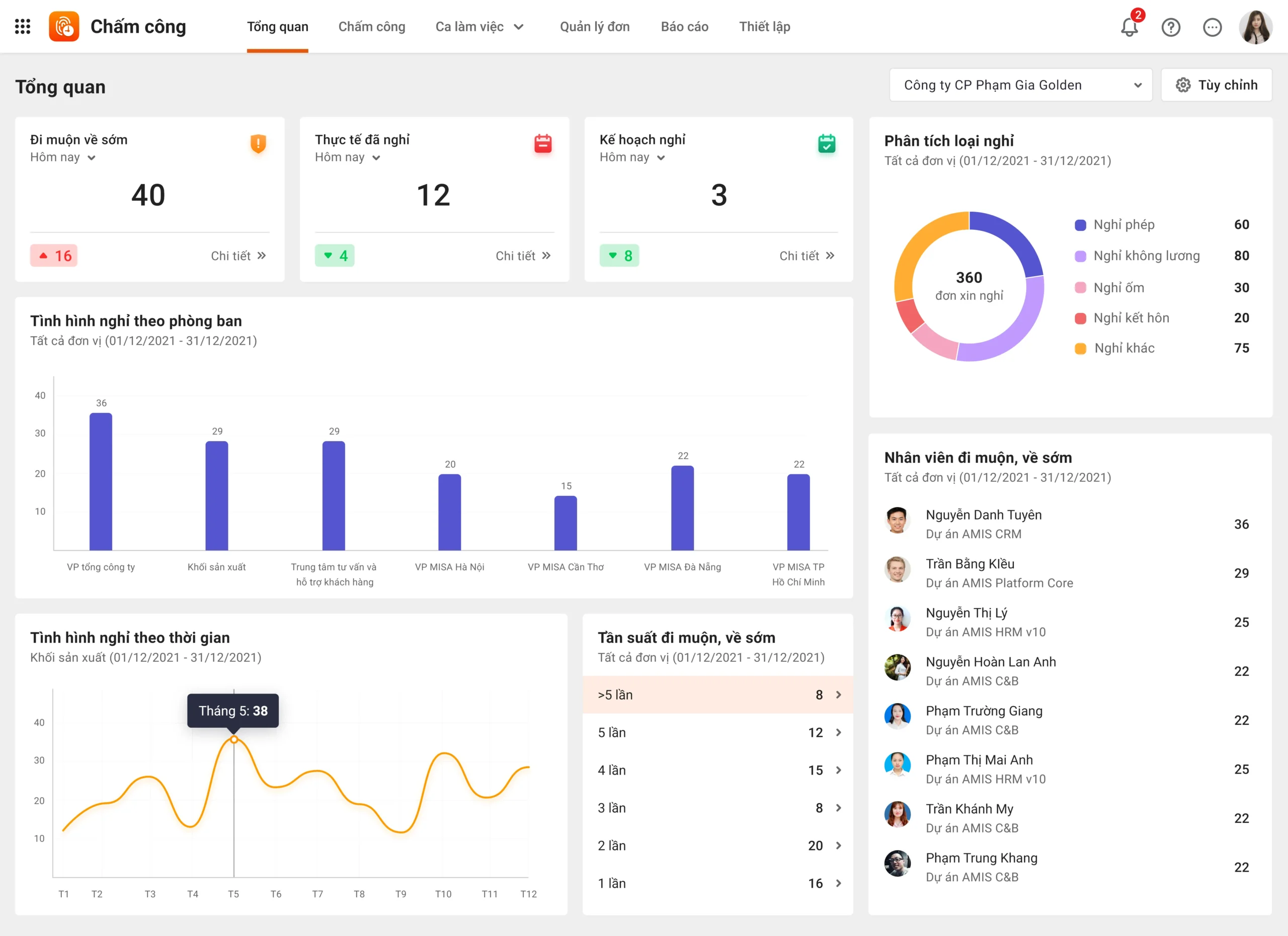Click the red calendar icon in Thực tế đã nghỉ
The width and height of the screenshot is (1288, 936).
coord(543,143)
